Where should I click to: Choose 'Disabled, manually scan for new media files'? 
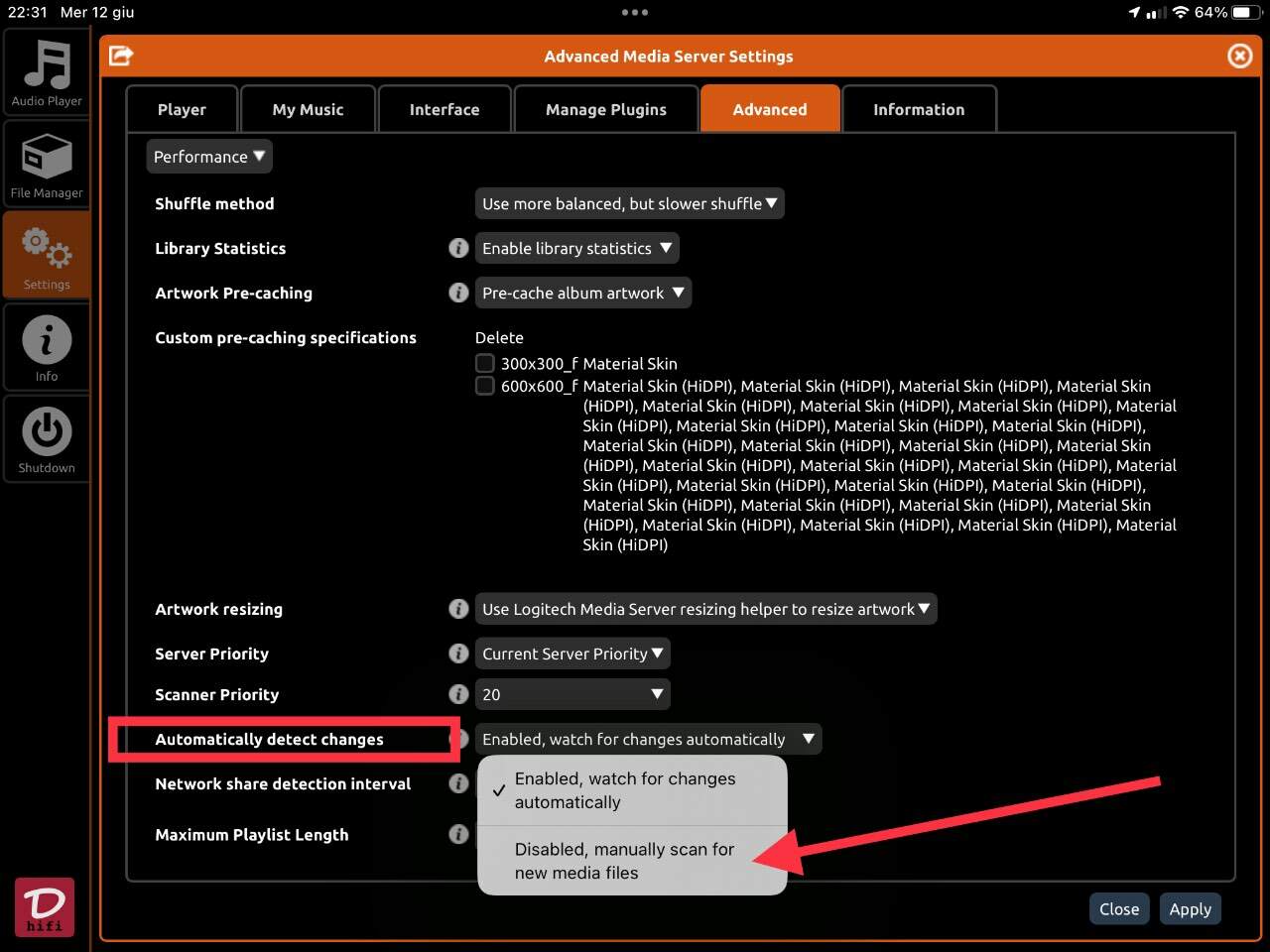pos(632,861)
